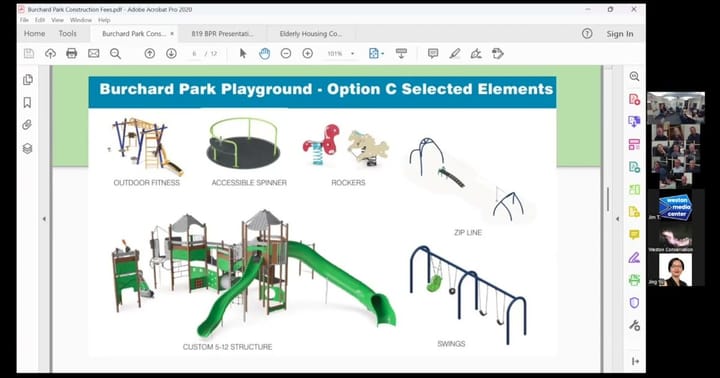Image resolution: width=720 pixels, height=378 pixels.
Task: Zoom in with the plus icon
Action: 307,54
